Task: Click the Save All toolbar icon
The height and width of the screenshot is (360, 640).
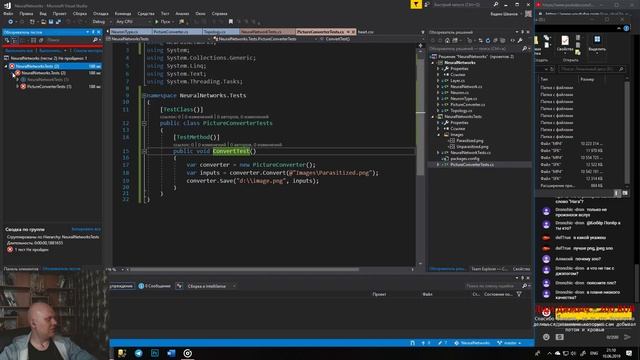Action: 58,22
